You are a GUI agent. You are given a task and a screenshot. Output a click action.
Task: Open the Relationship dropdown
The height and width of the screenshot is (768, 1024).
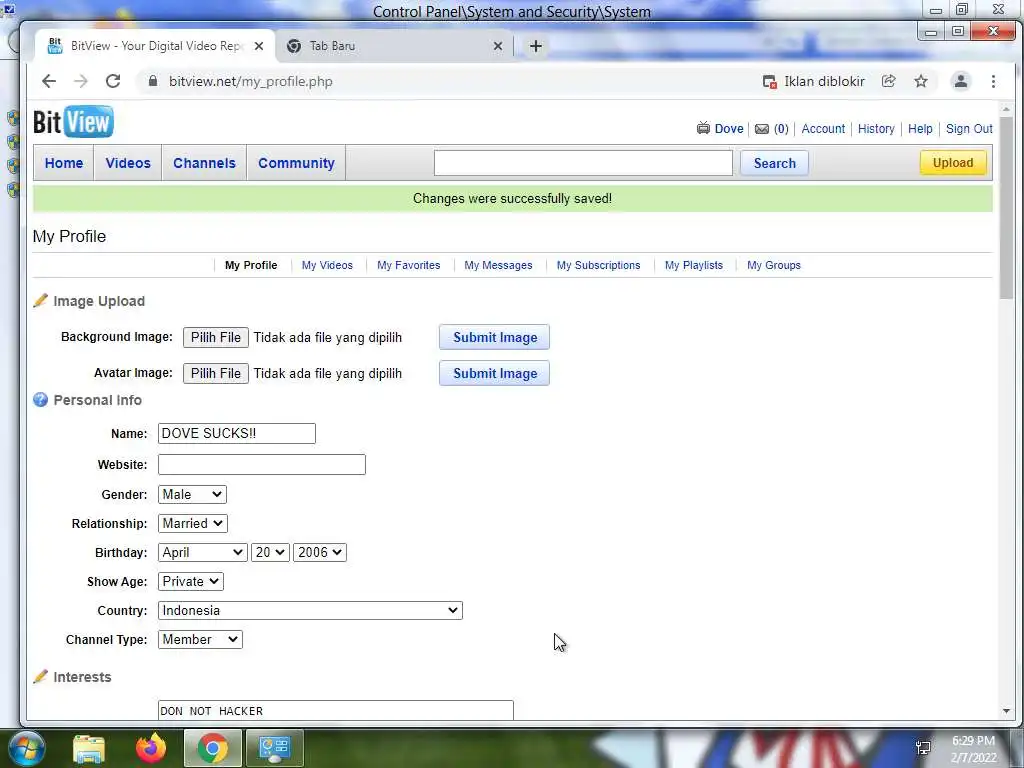tap(193, 523)
